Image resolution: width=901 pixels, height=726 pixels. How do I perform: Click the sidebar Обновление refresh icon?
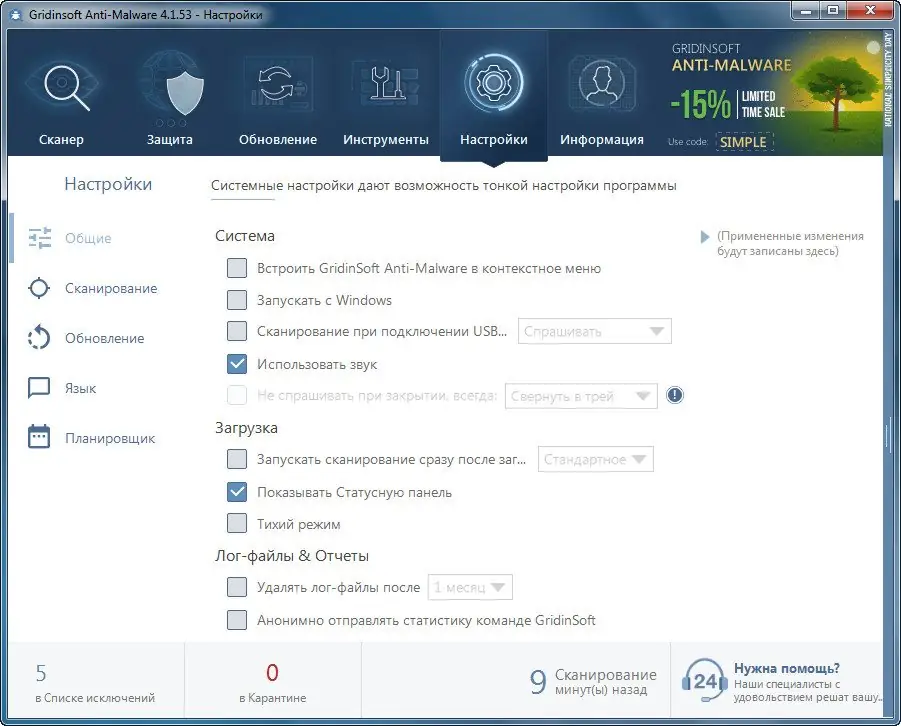pos(39,337)
